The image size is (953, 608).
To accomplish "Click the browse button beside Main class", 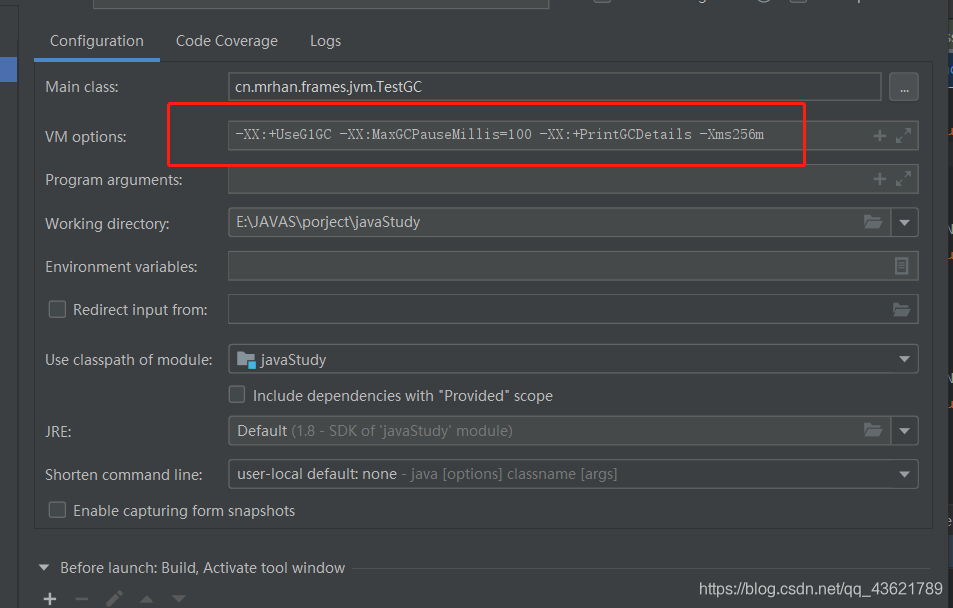I will click(x=903, y=87).
